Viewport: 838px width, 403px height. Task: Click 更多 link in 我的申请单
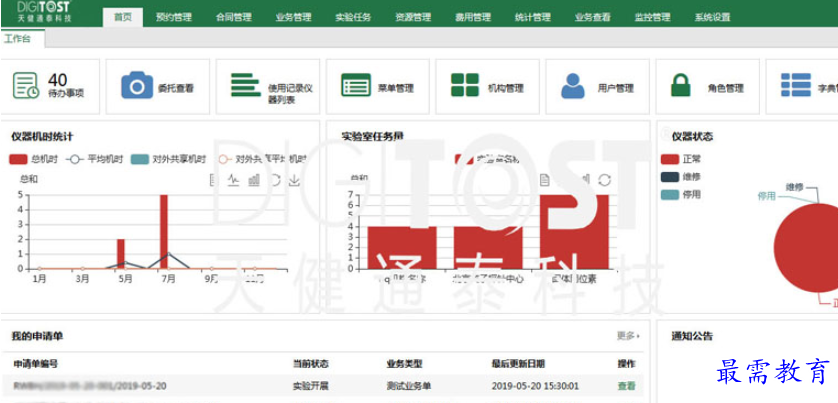tap(628, 336)
